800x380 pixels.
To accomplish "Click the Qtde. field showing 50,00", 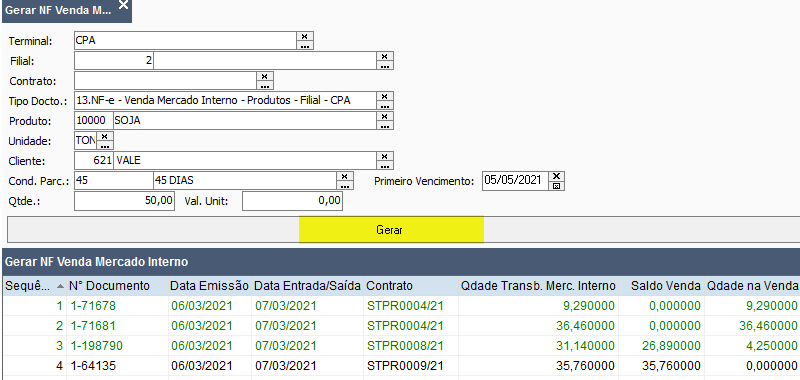I will [x=124, y=201].
